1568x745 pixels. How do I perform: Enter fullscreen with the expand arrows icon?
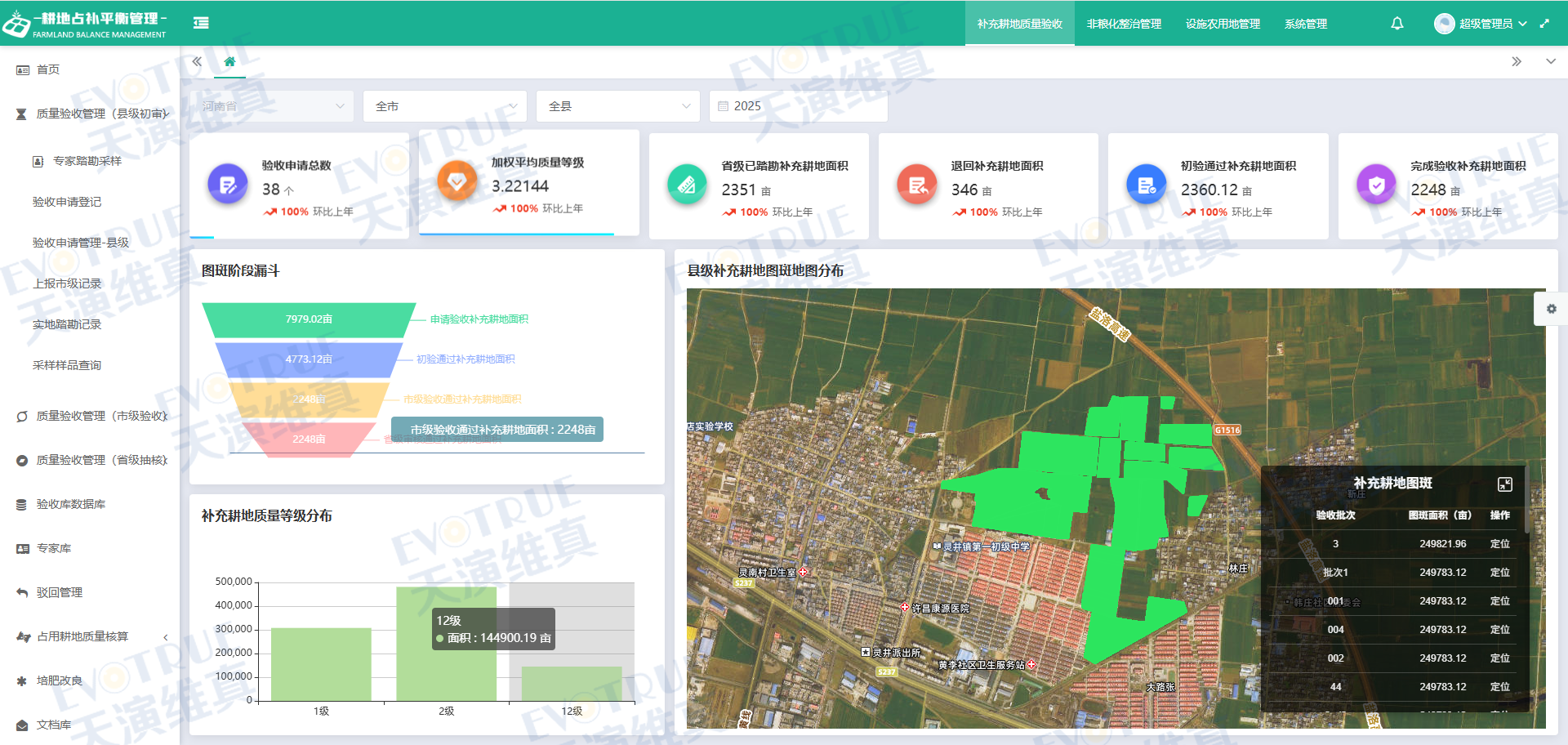point(1544,24)
